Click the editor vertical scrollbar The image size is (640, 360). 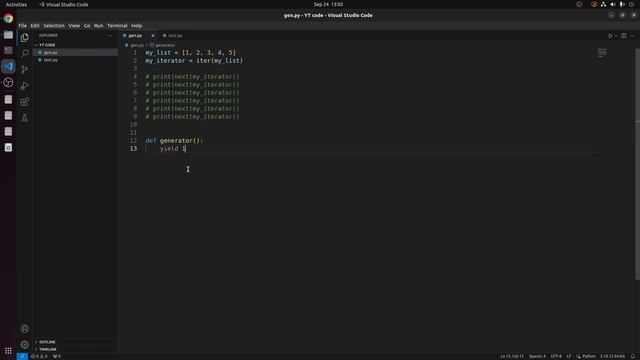[x=638, y=163]
